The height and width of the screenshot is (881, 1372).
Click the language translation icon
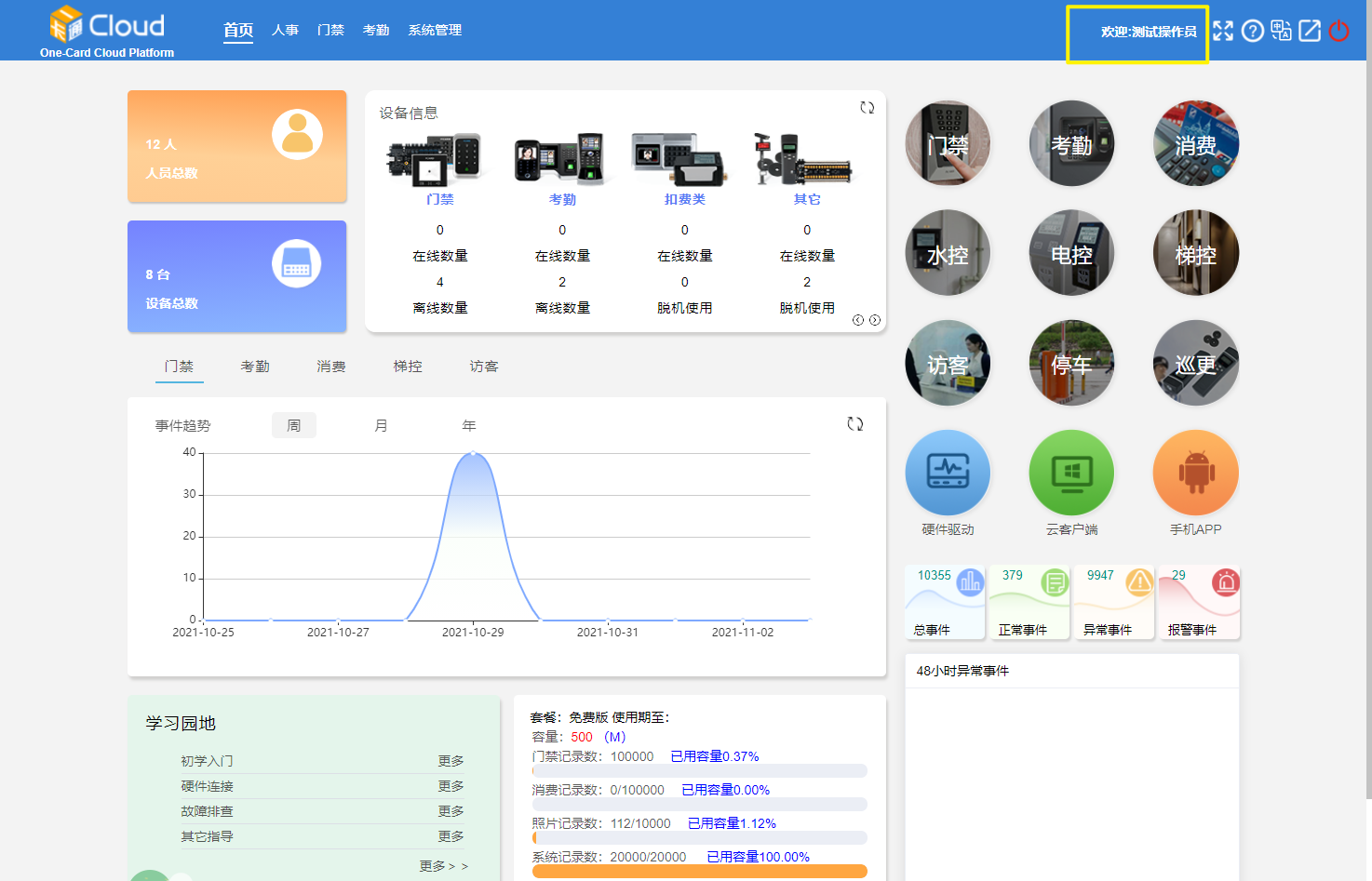pyautogui.click(x=1281, y=31)
